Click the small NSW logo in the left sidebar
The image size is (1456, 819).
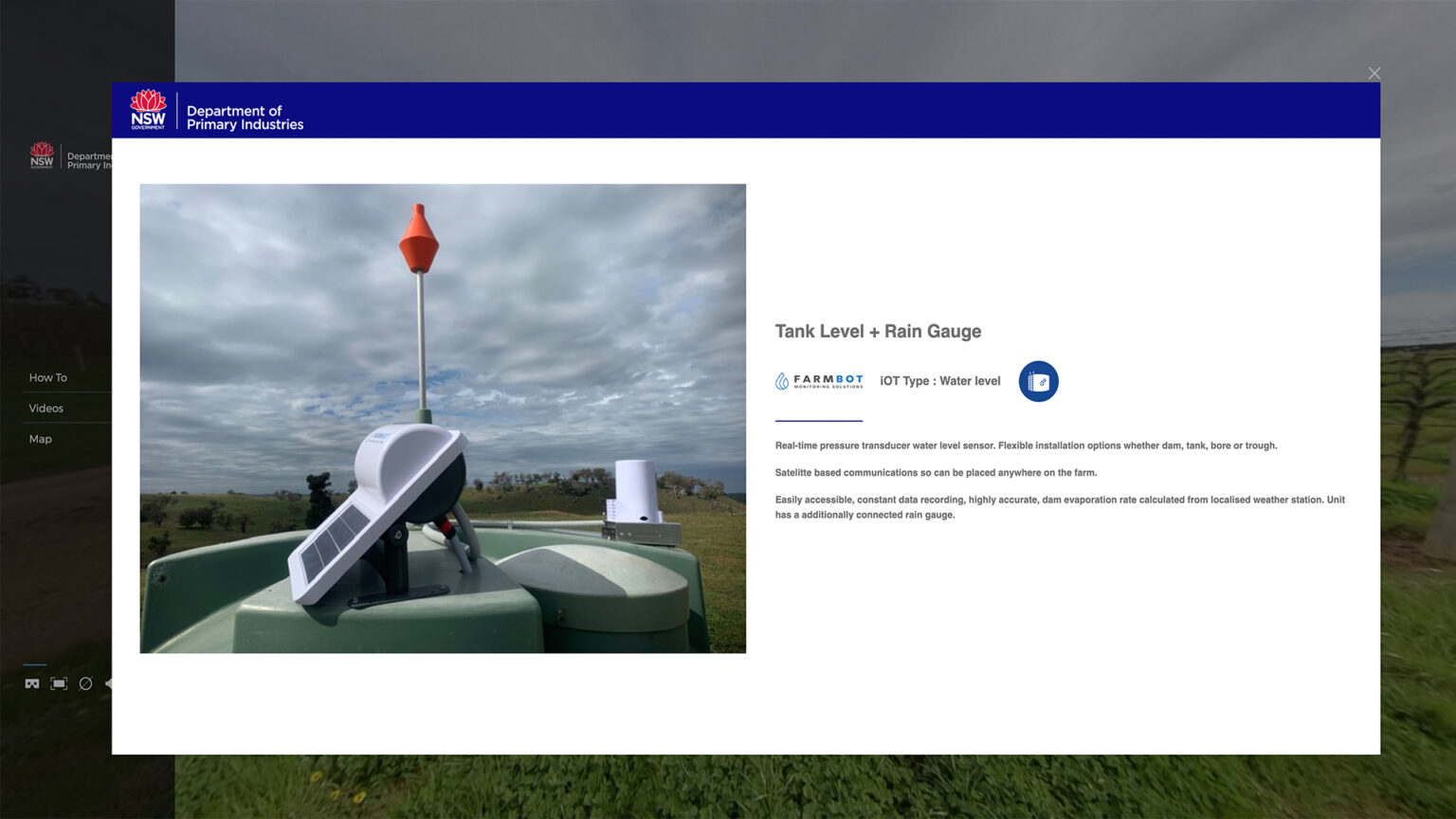point(43,155)
